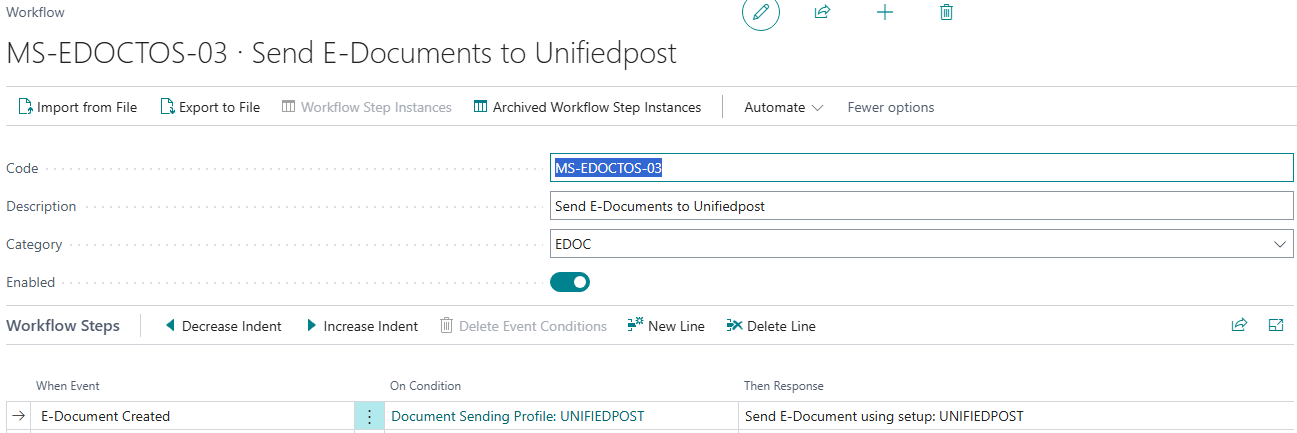Disable the workflow using Enabled toggle
The width and height of the screenshot is (1297, 433).
click(x=570, y=282)
